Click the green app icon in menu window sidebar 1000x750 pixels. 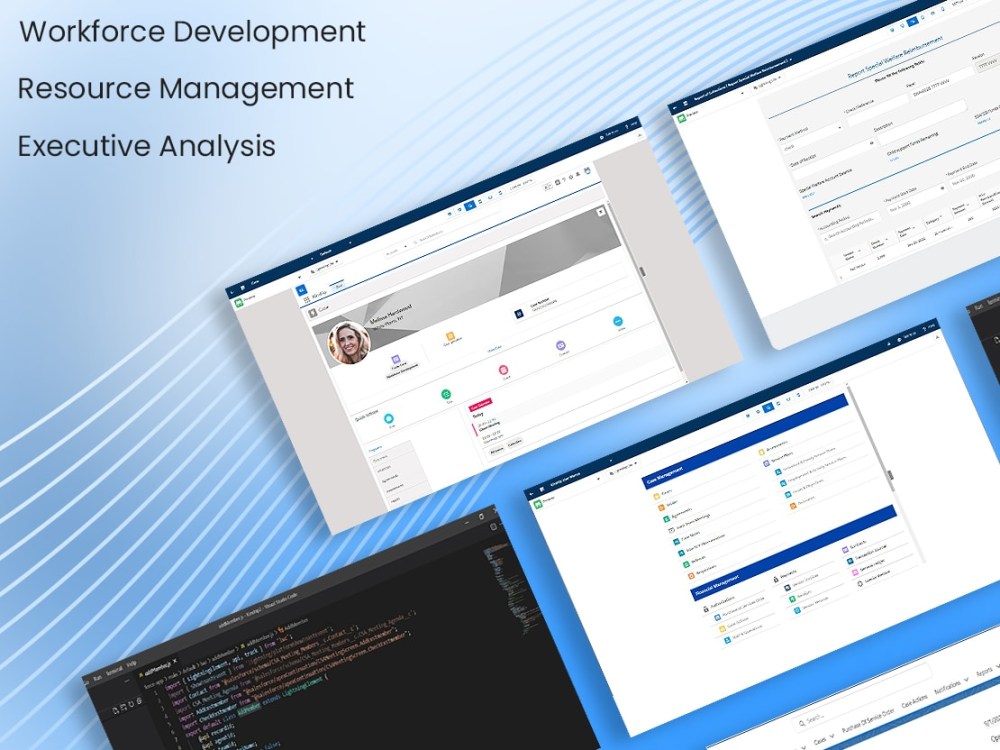pyautogui.click(x=538, y=504)
